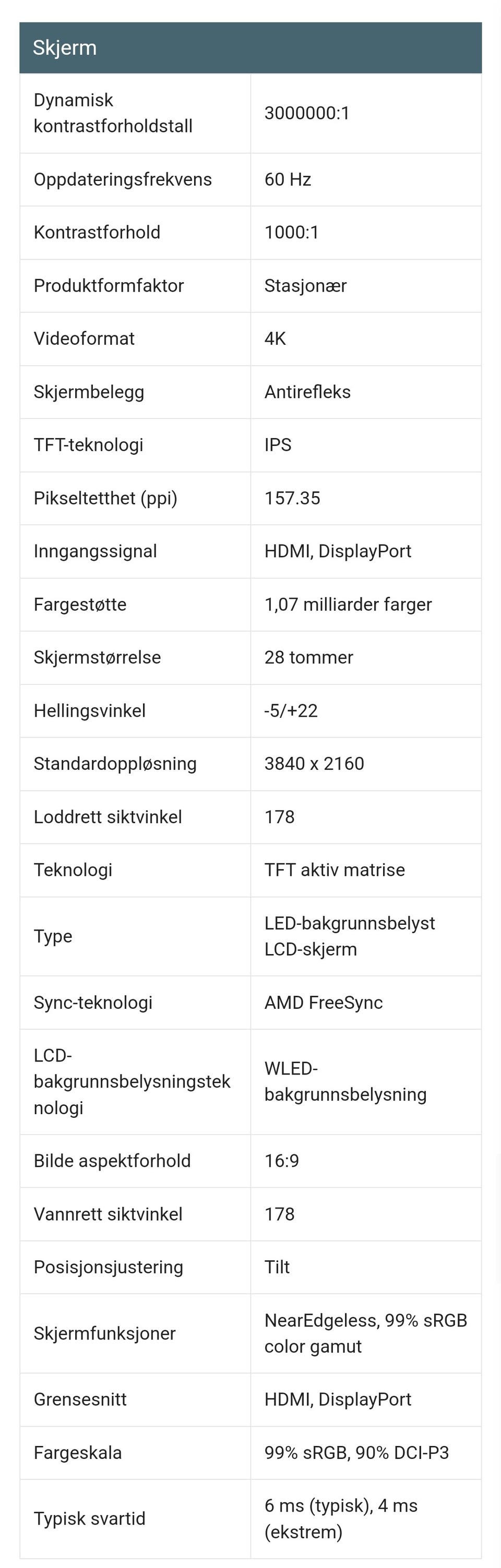Screen dimensions: 501x1568
Task: Select the Stasjonær form factor value
Action: coord(305,285)
